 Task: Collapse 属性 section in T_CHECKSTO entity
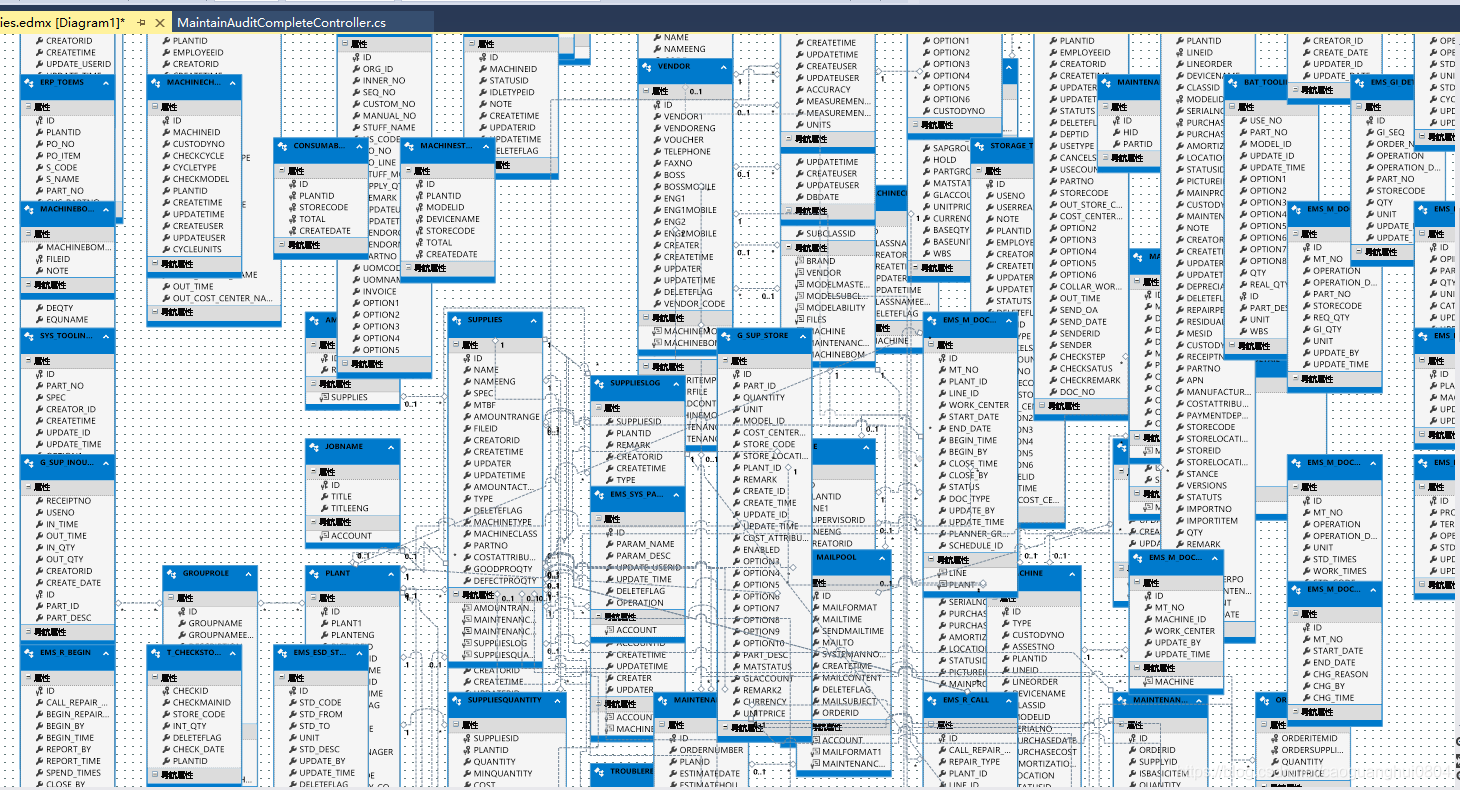click(154, 678)
